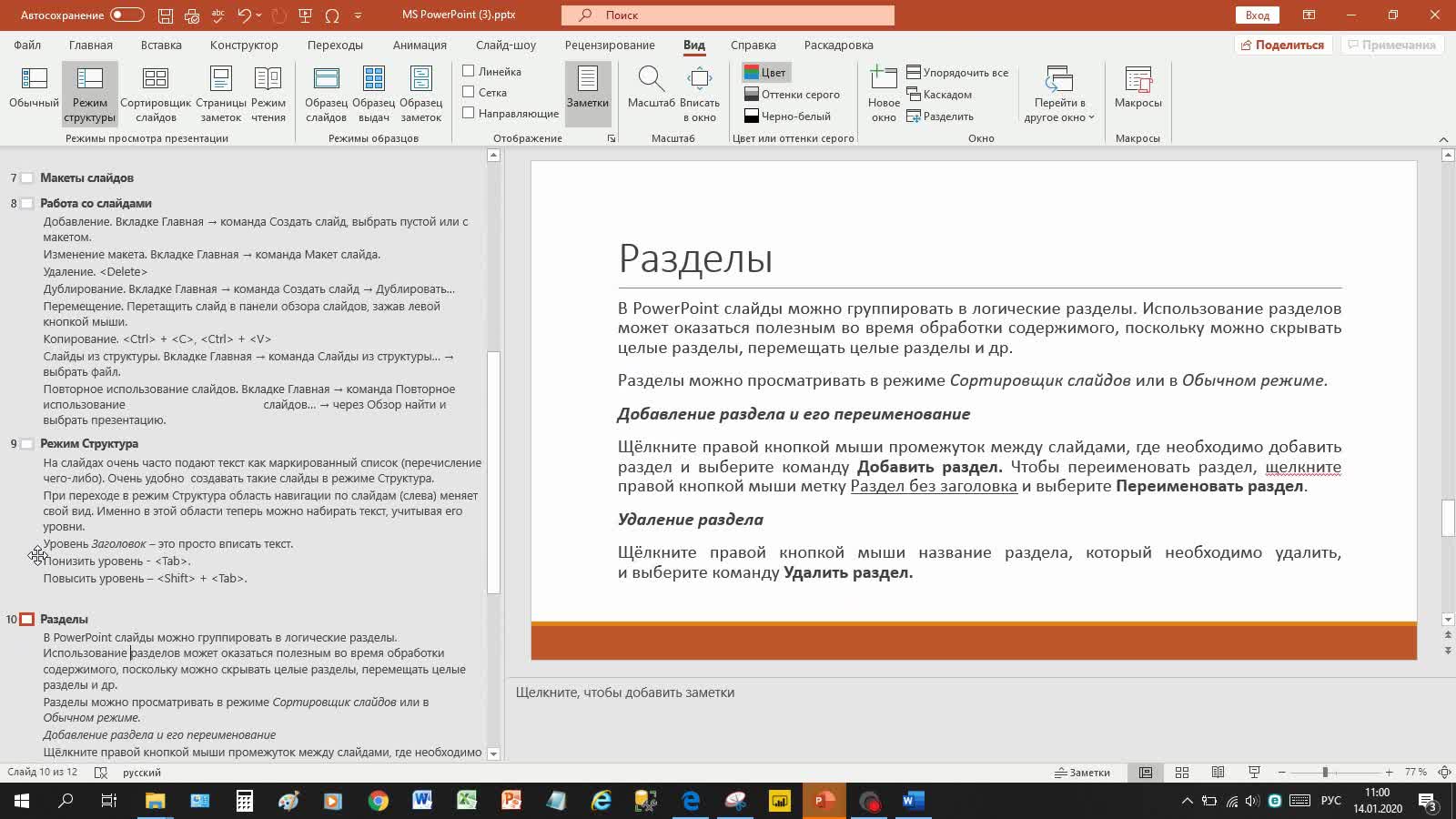This screenshot has width=1456, height=819.
Task: Fit slide to current window in status bar
Action: coord(1444,773)
